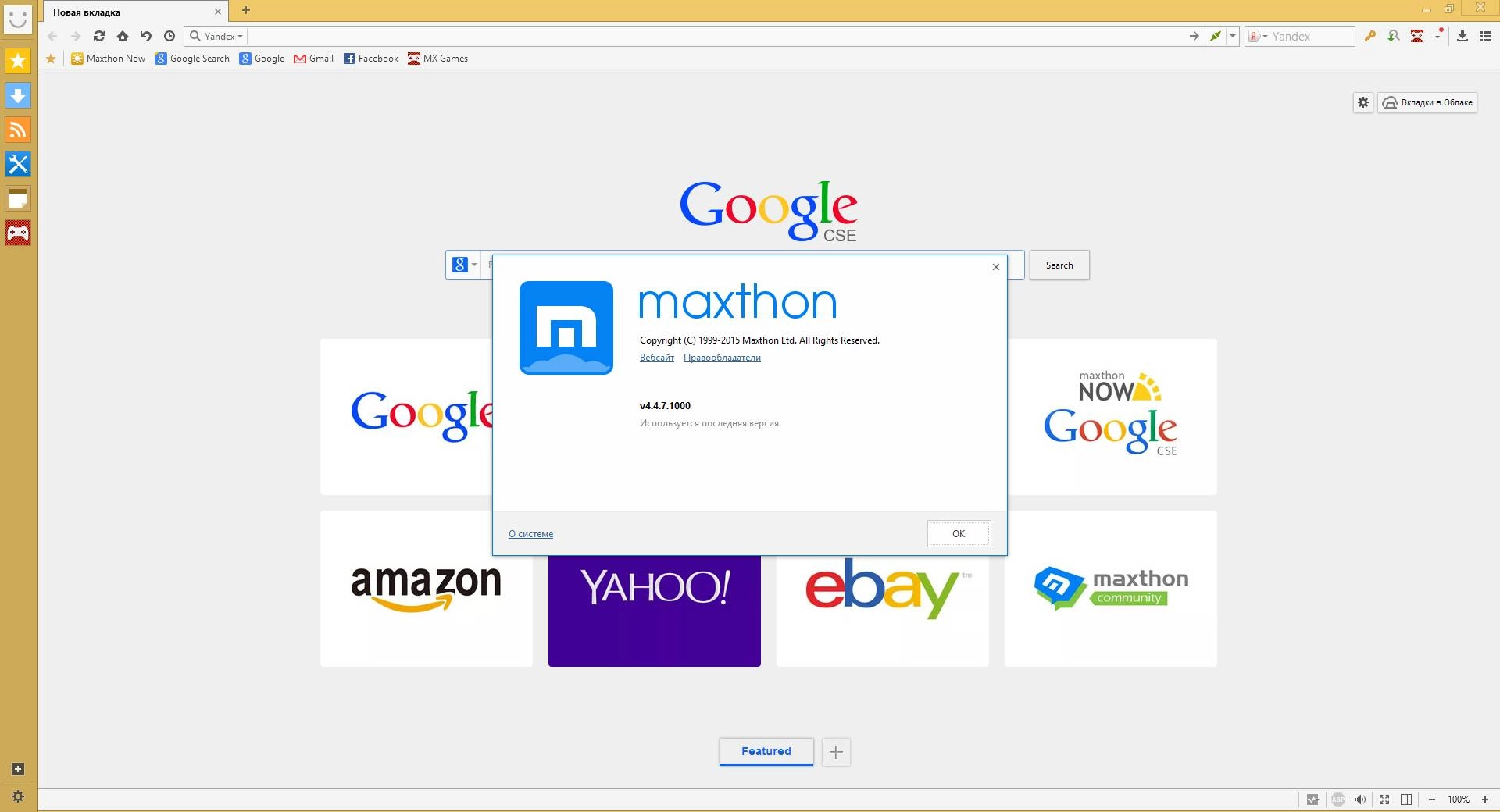Open the main menu list icon
Image resolution: width=1500 pixels, height=812 pixels.
coord(1486,36)
